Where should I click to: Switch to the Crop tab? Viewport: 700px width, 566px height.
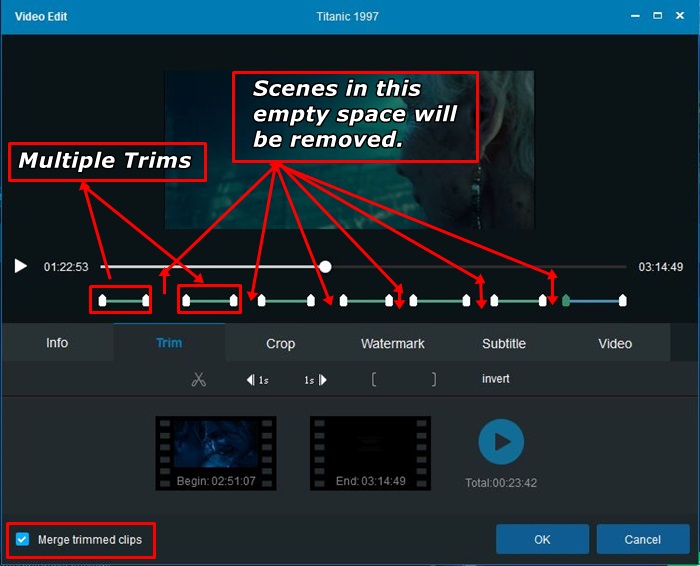point(280,343)
